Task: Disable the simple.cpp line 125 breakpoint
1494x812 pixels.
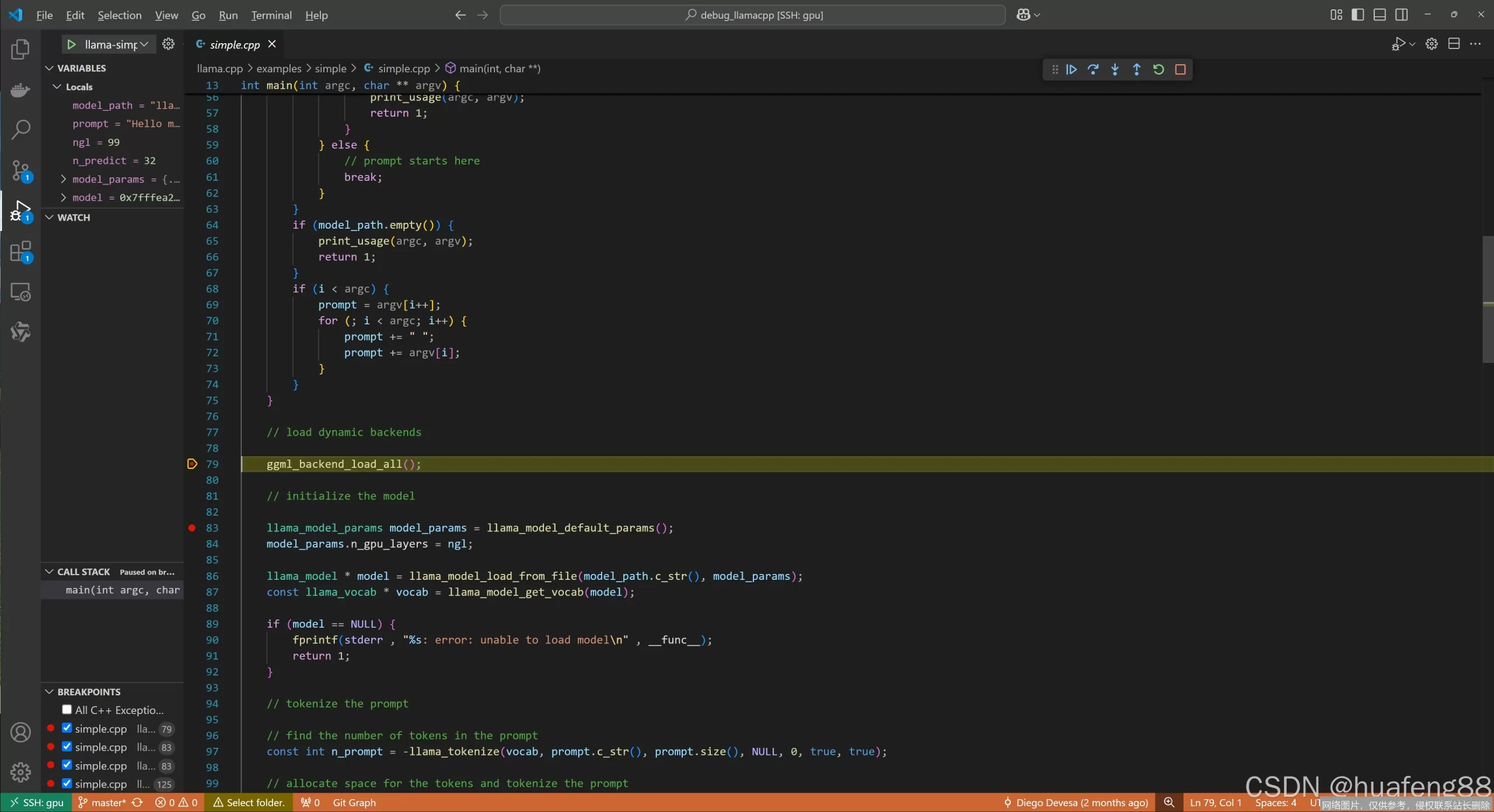Action: (67, 783)
